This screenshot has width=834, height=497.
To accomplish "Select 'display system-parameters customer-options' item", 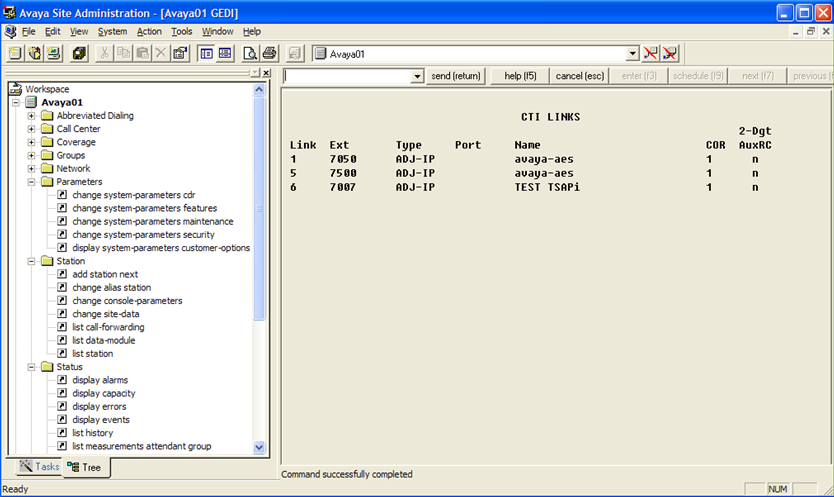I will [161, 248].
